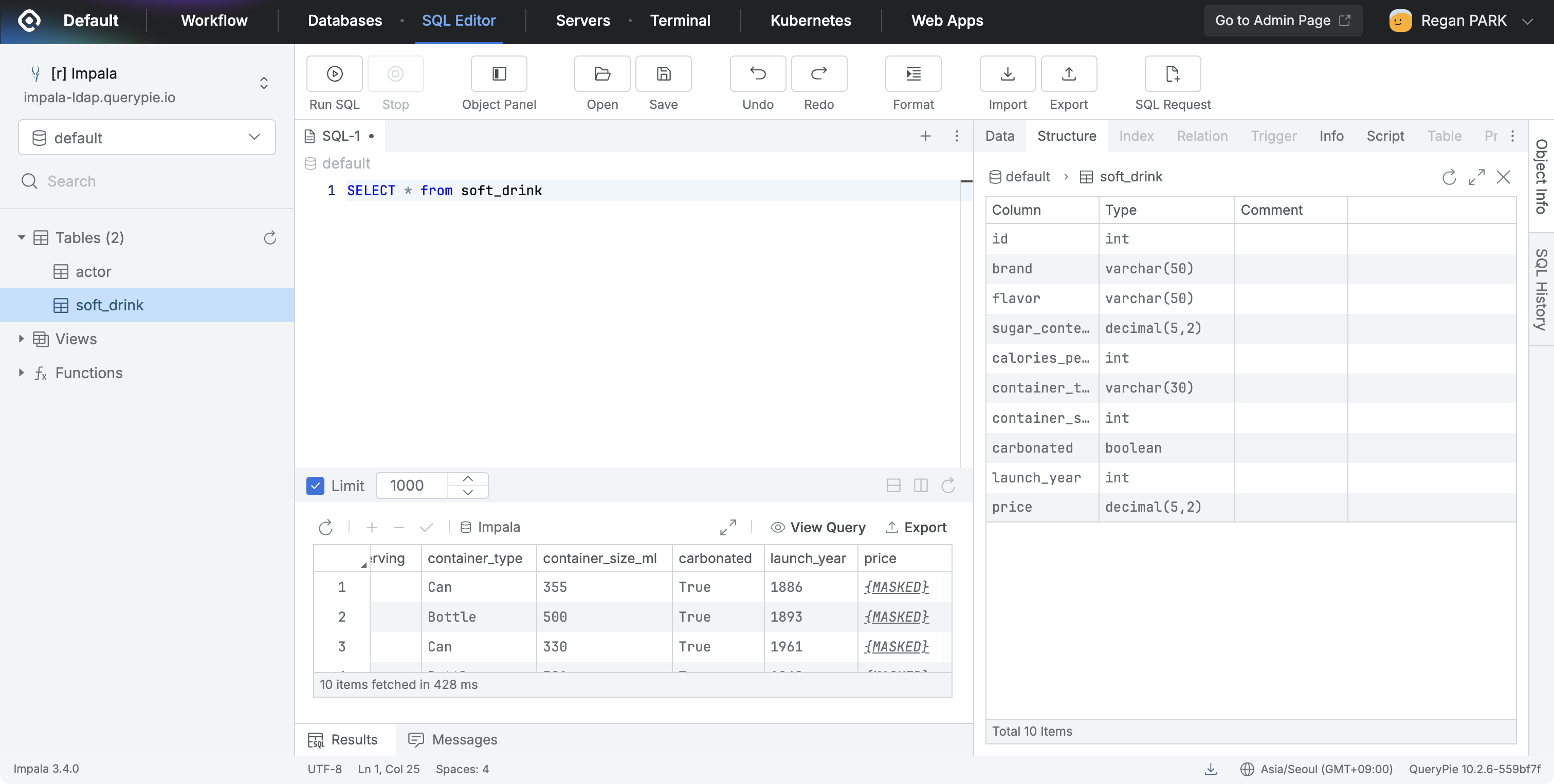
Task: Click Go to Admin Page button
Action: coord(1282,21)
